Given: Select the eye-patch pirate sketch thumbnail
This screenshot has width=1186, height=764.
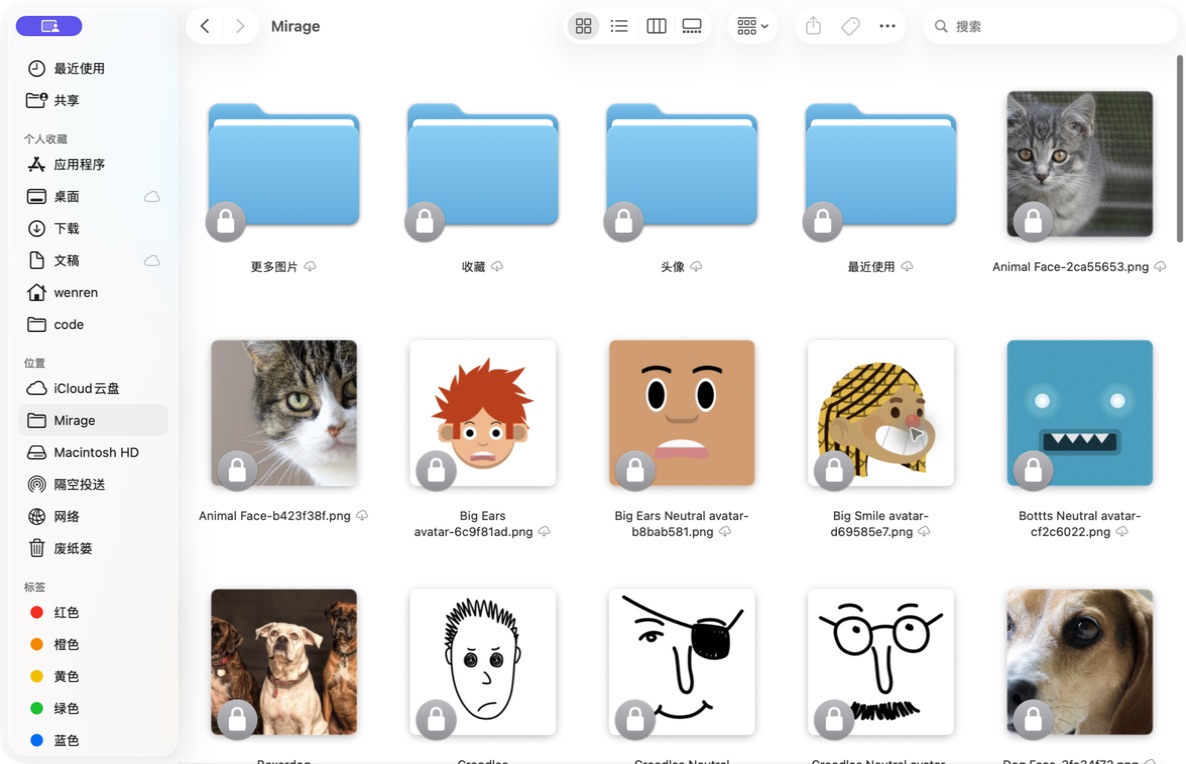Looking at the screenshot, I should (681, 662).
